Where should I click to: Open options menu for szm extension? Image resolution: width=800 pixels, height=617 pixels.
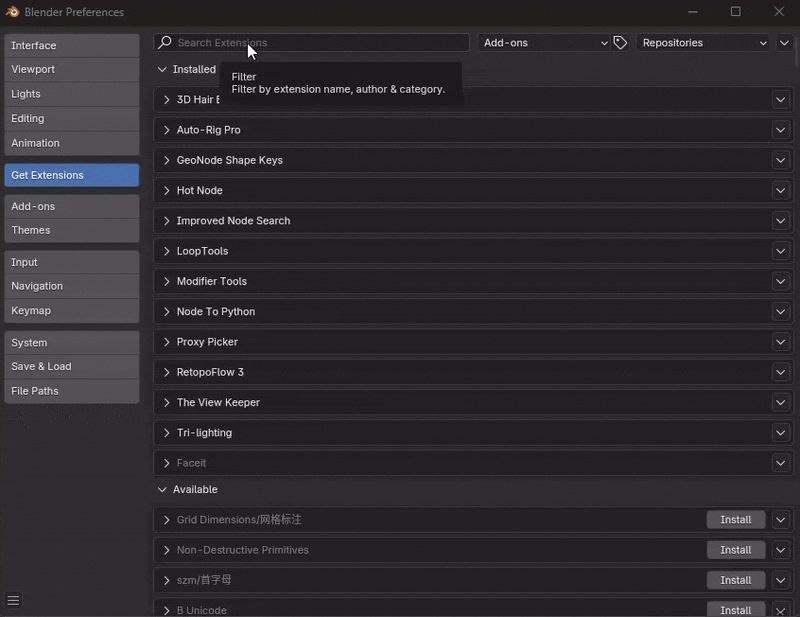(780, 580)
